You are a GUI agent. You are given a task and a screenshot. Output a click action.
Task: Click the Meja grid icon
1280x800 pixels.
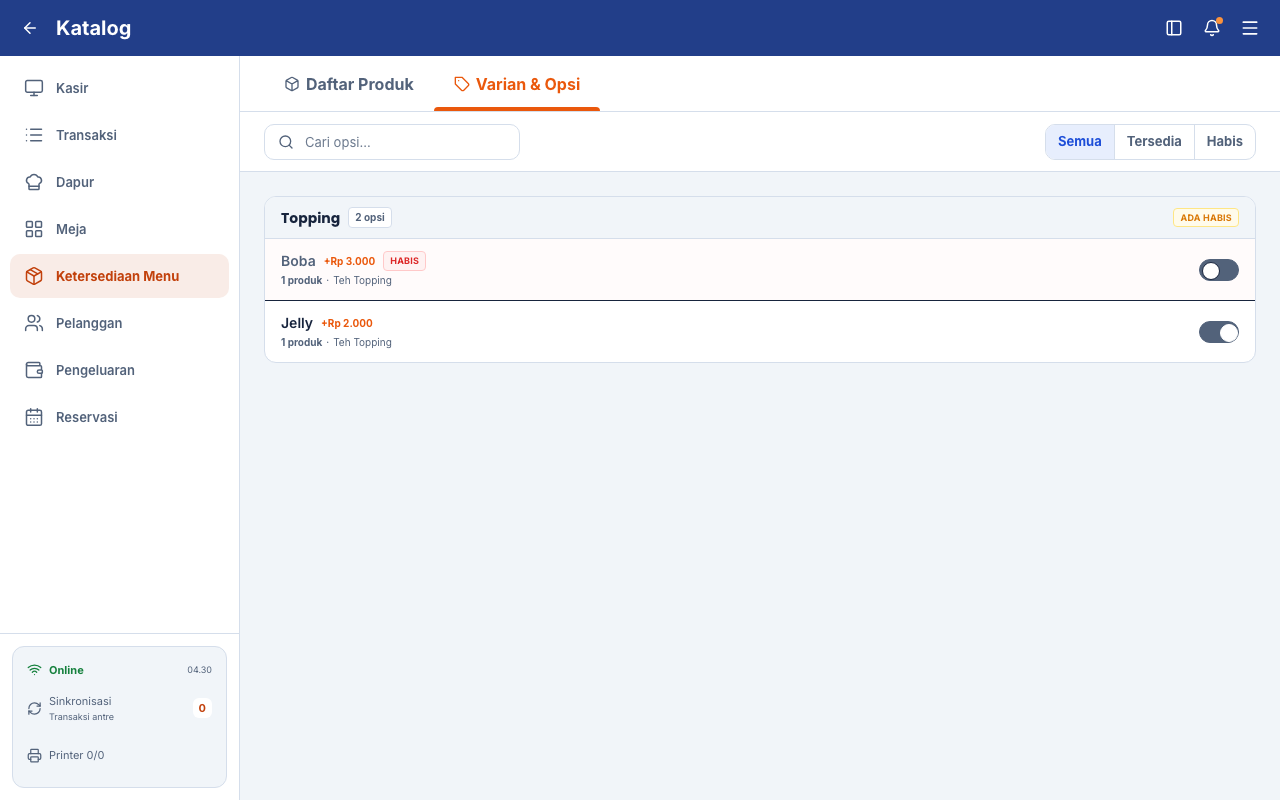point(34,229)
